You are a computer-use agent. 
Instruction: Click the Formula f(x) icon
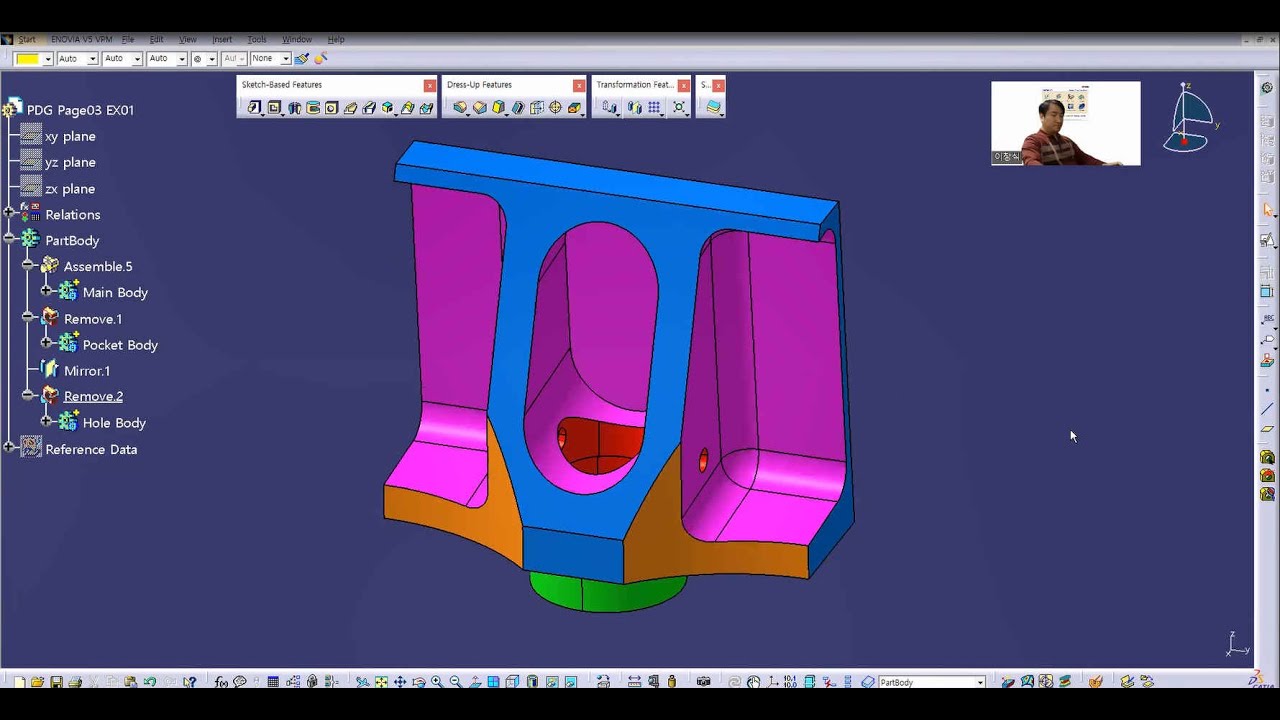(221, 681)
